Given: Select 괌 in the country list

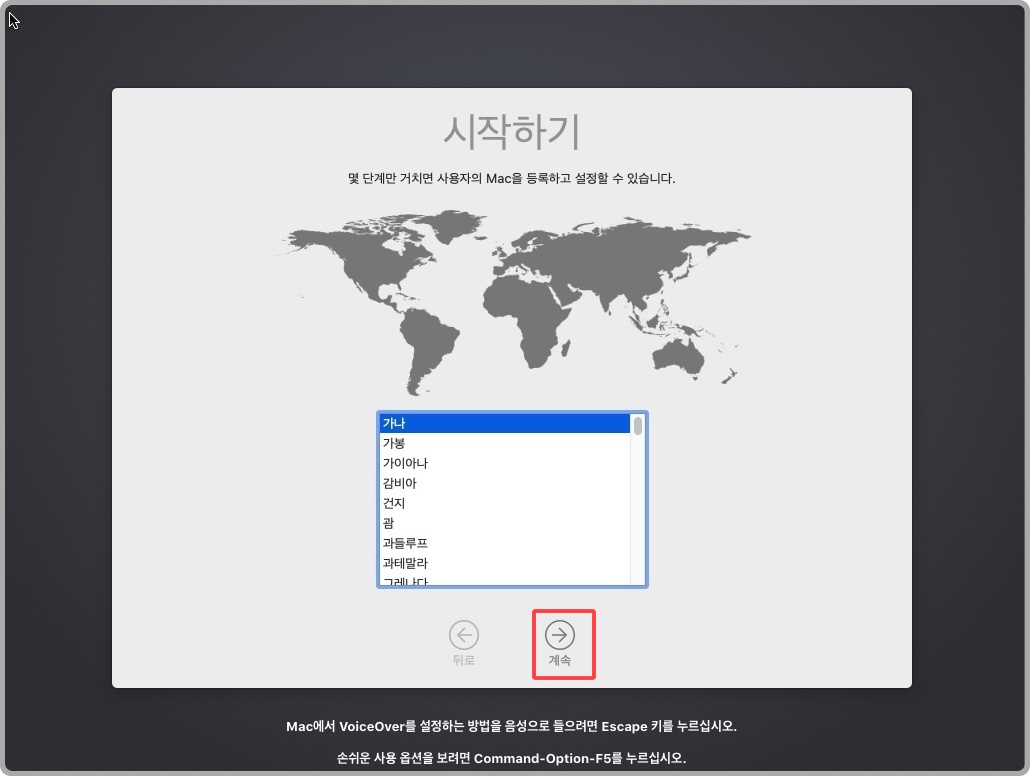Looking at the screenshot, I should [450, 523].
